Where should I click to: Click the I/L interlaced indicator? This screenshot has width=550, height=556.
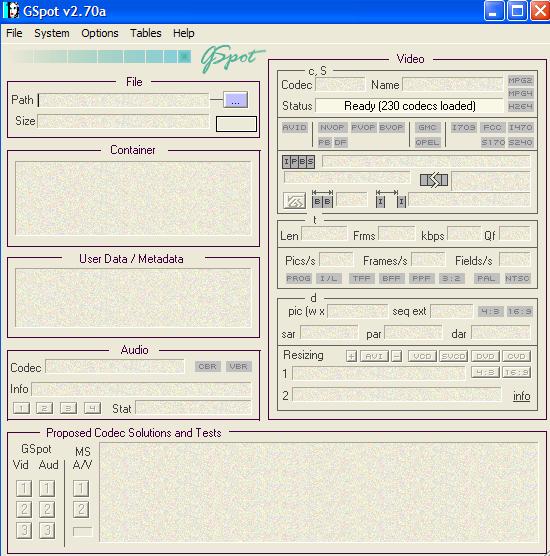329,278
